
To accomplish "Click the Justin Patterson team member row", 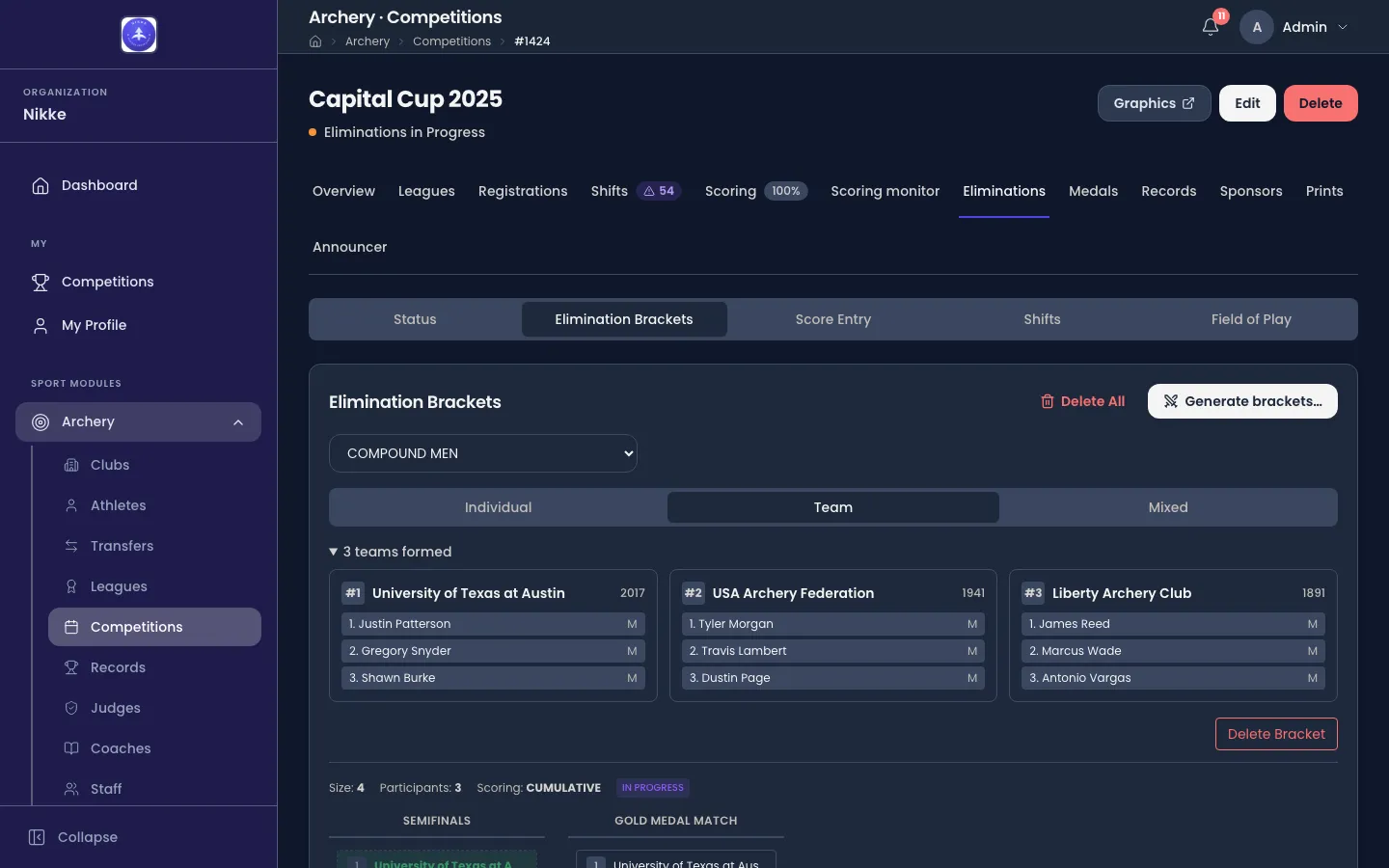I will [x=493, y=624].
